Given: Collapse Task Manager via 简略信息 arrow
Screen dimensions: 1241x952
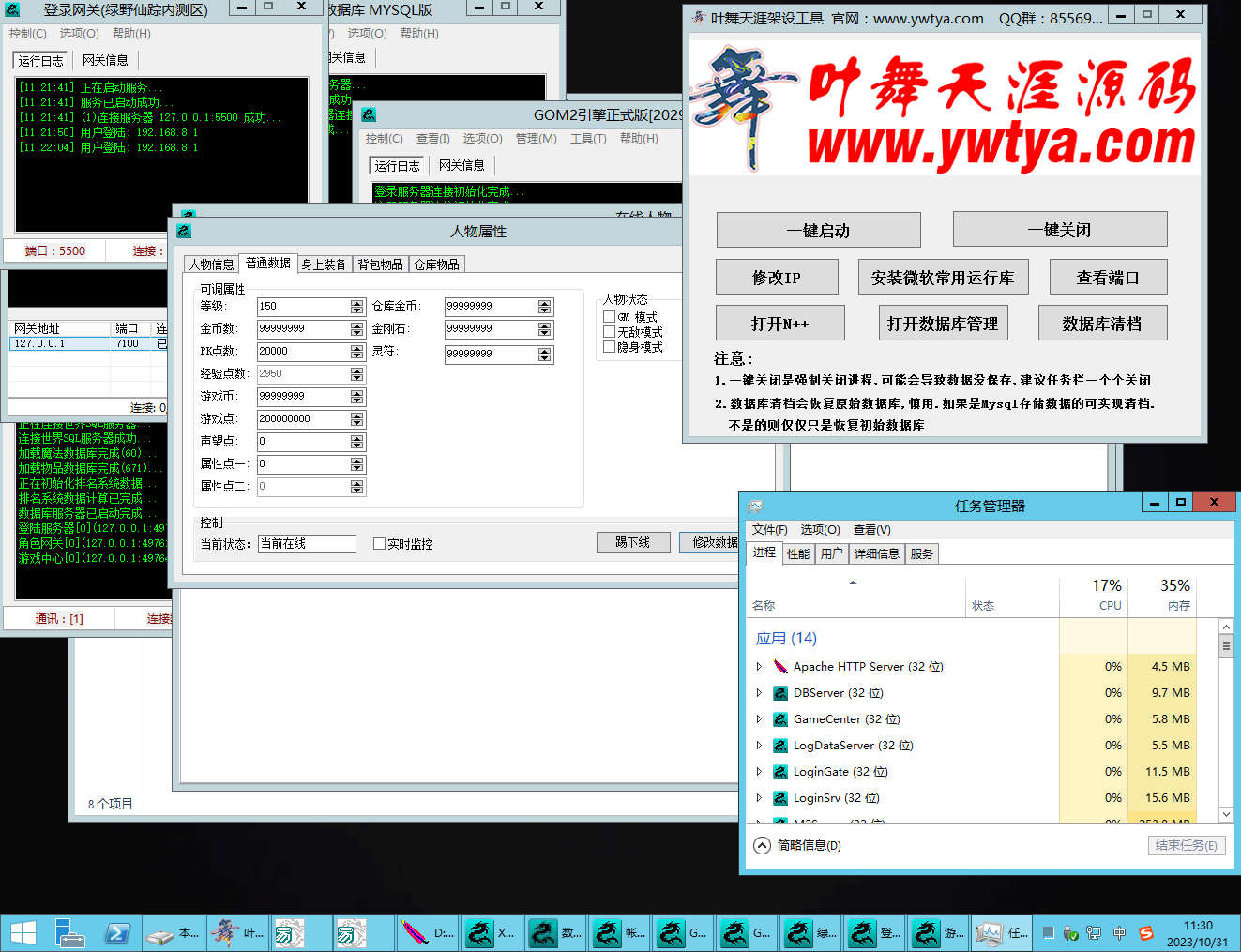Looking at the screenshot, I should [x=763, y=845].
